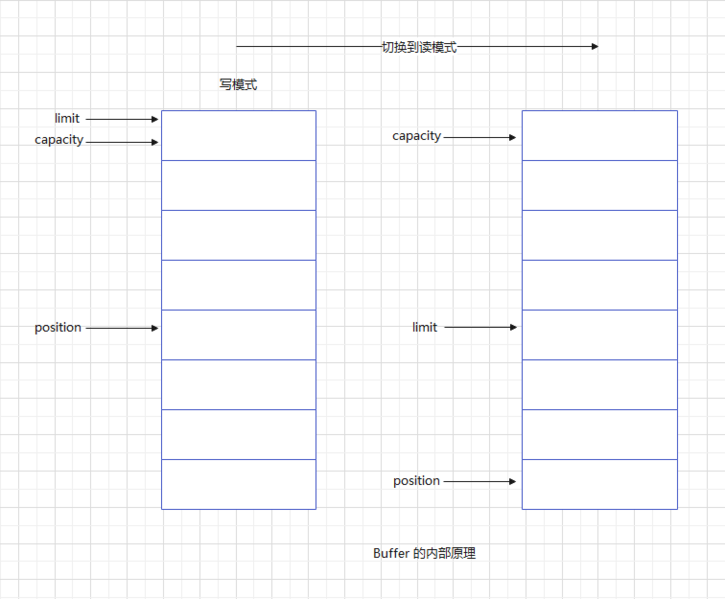This screenshot has height=599, width=725.
Task: Click the "position" label in write-mode diagram
Action: (x=58, y=328)
